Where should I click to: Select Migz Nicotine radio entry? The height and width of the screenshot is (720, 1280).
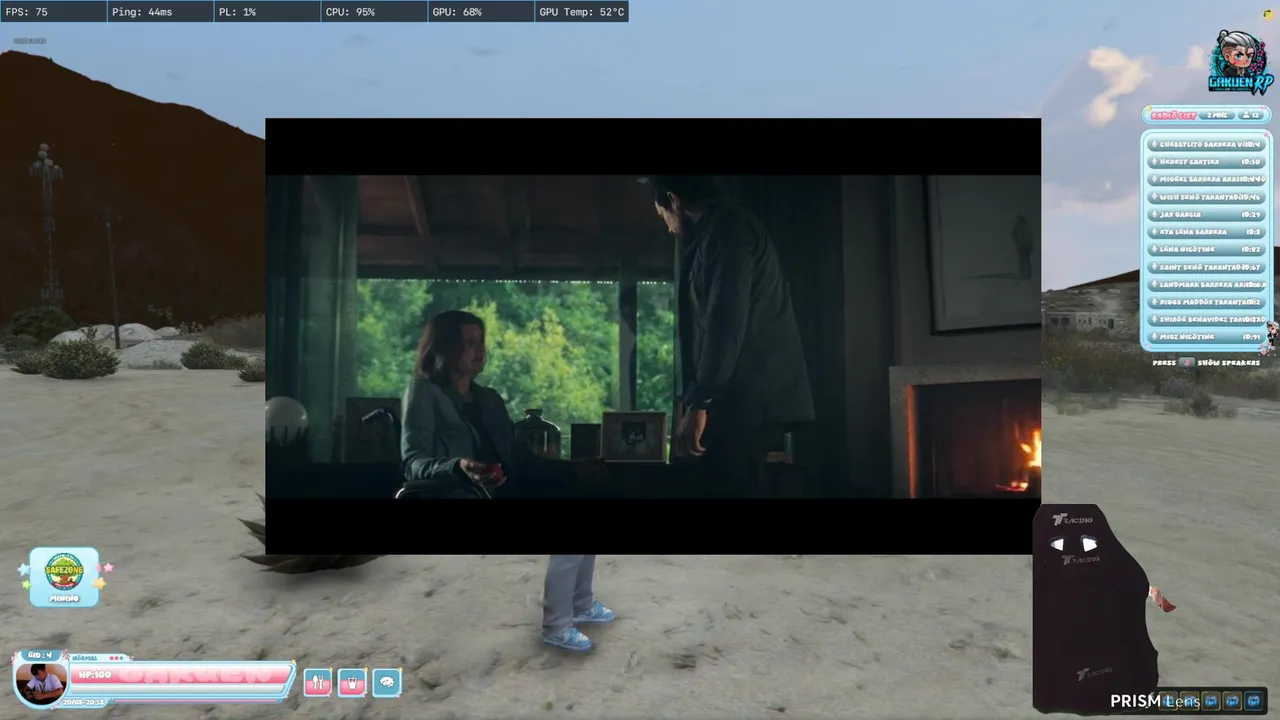(1207, 337)
